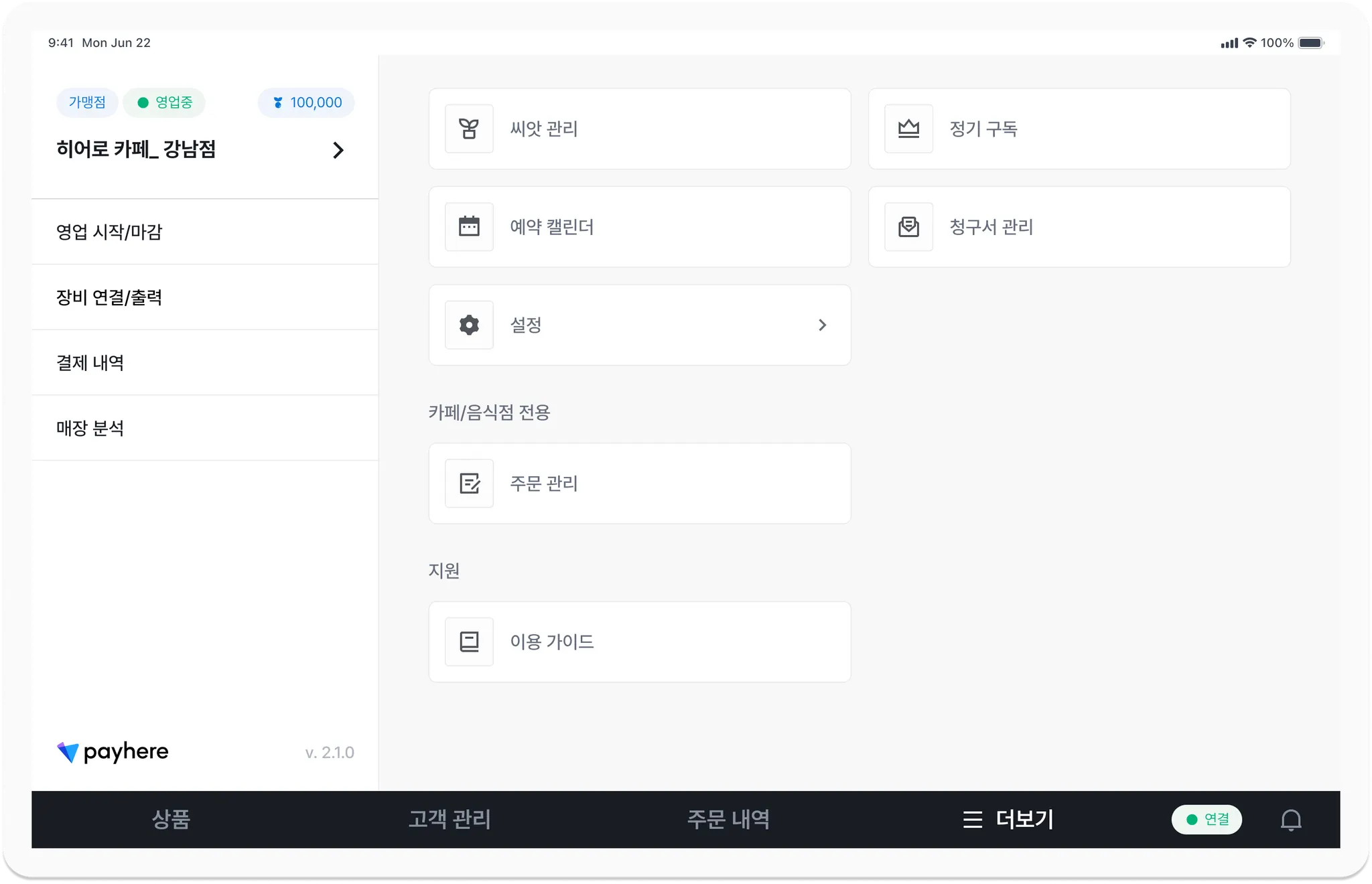Expand store details with chevron beside 강남점

coord(338,150)
